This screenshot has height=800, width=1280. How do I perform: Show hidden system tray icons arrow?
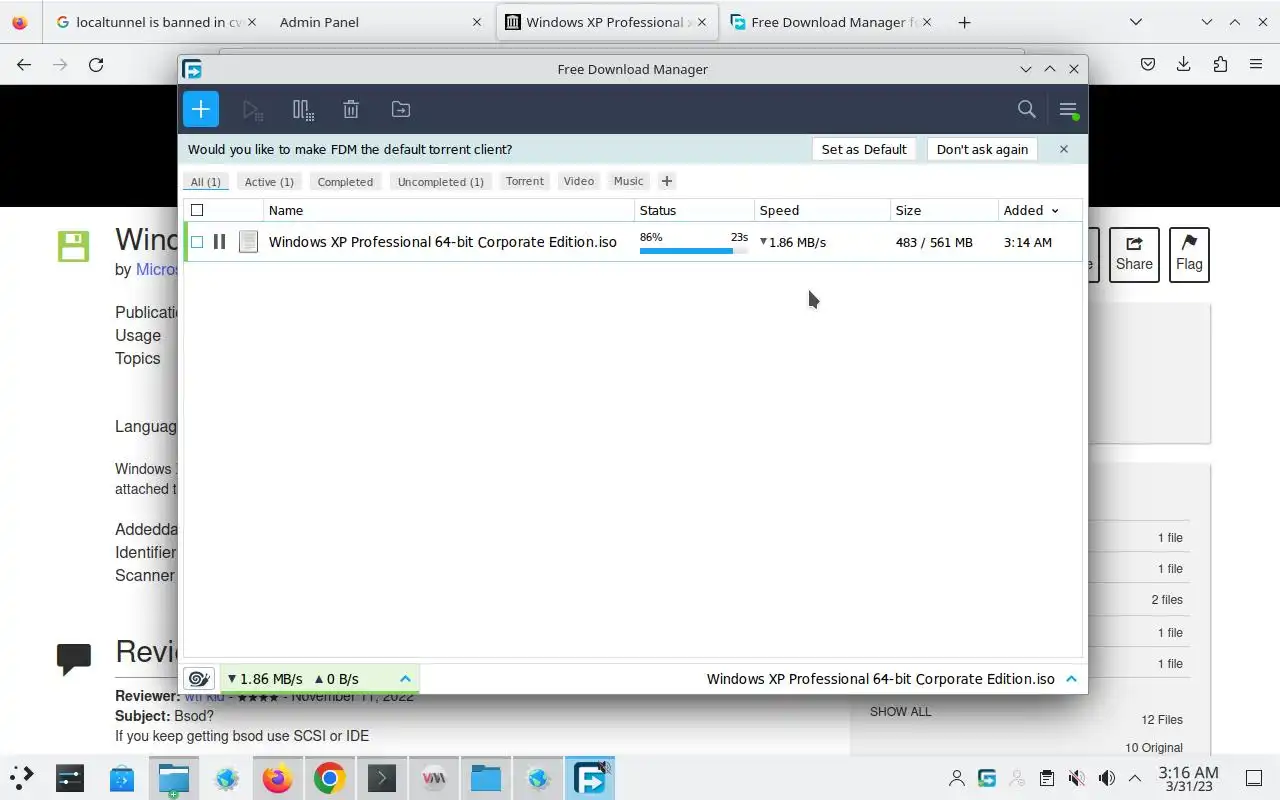(x=1135, y=778)
